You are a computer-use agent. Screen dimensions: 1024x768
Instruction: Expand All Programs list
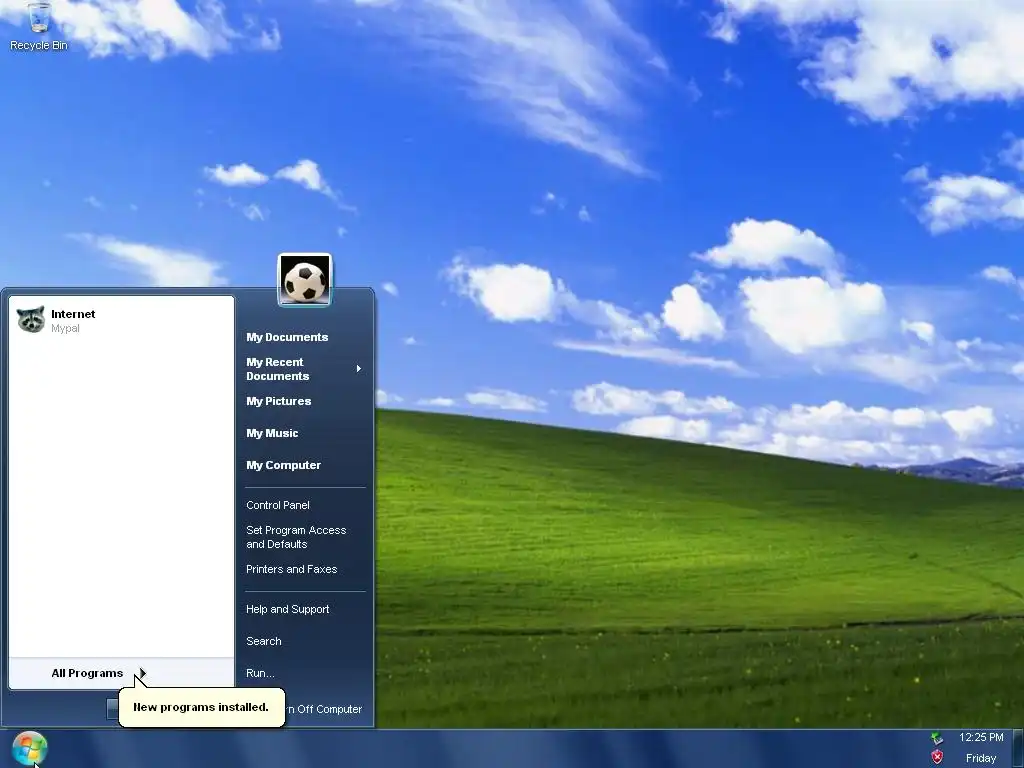(121, 673)
